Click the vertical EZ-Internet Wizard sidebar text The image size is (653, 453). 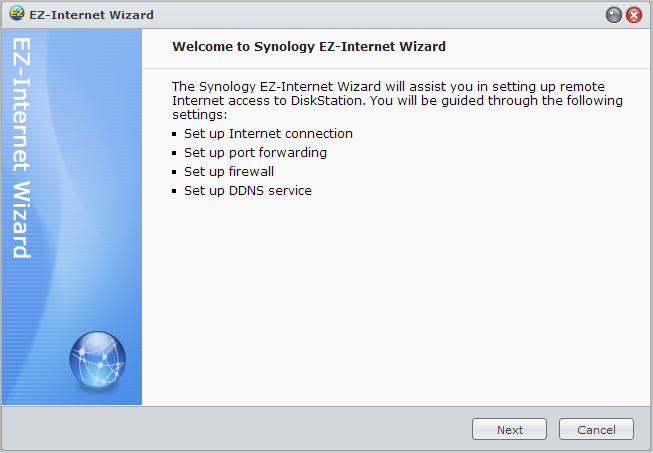tap(22, 148)
